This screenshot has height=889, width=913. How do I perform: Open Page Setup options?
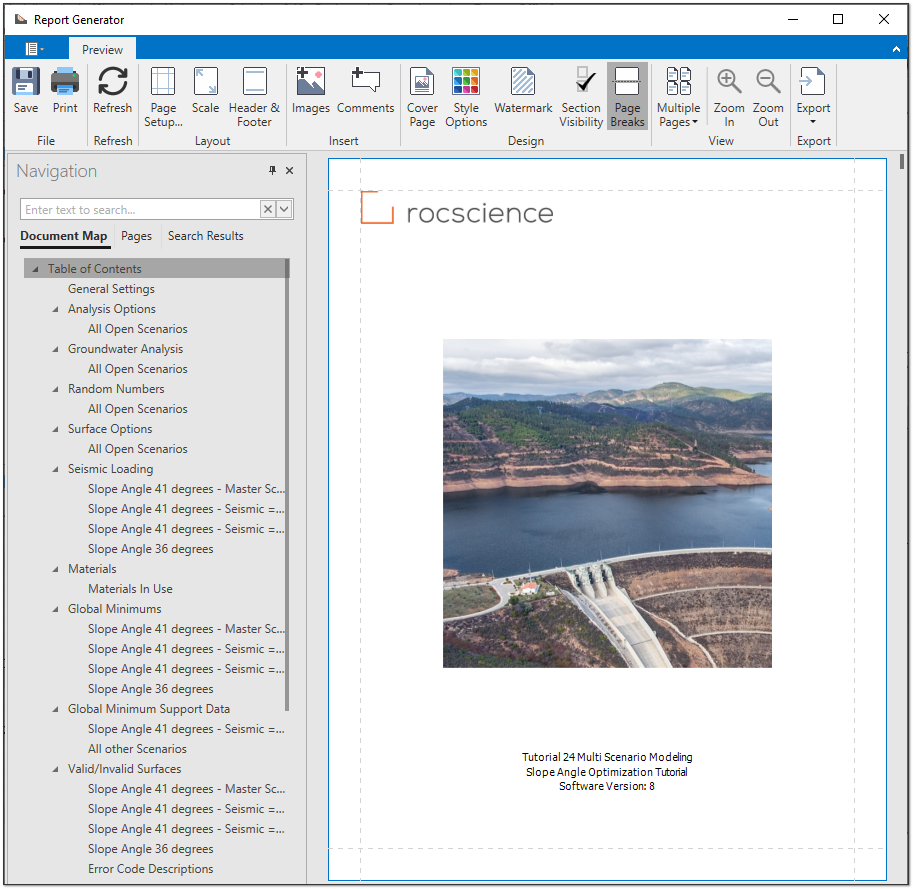163,97
